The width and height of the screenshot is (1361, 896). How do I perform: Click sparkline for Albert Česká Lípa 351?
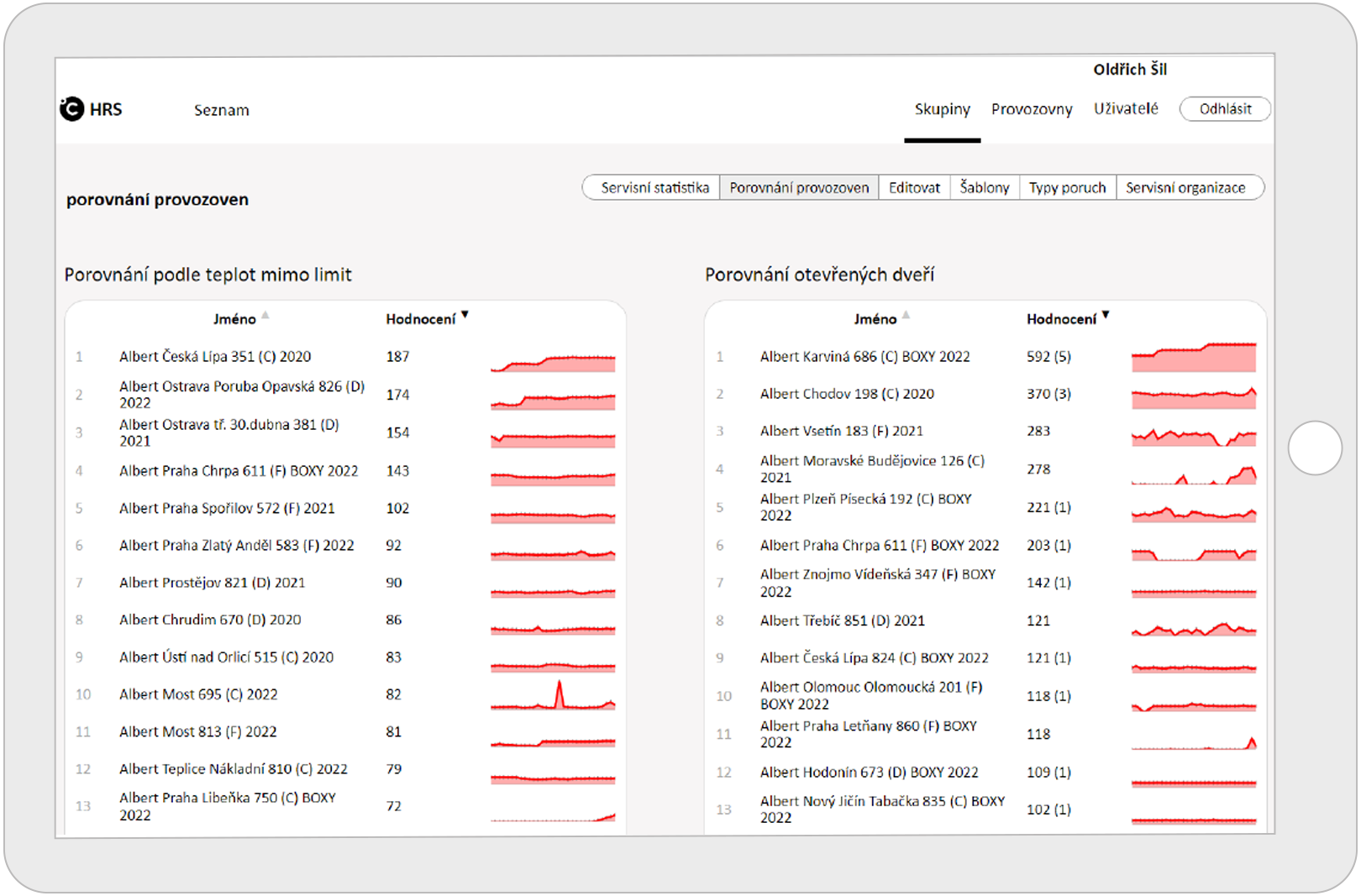pos(553,363)
